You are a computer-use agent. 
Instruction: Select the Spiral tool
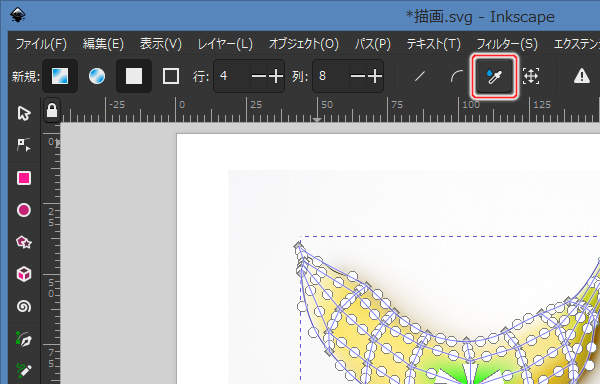(x=24, y=306)
